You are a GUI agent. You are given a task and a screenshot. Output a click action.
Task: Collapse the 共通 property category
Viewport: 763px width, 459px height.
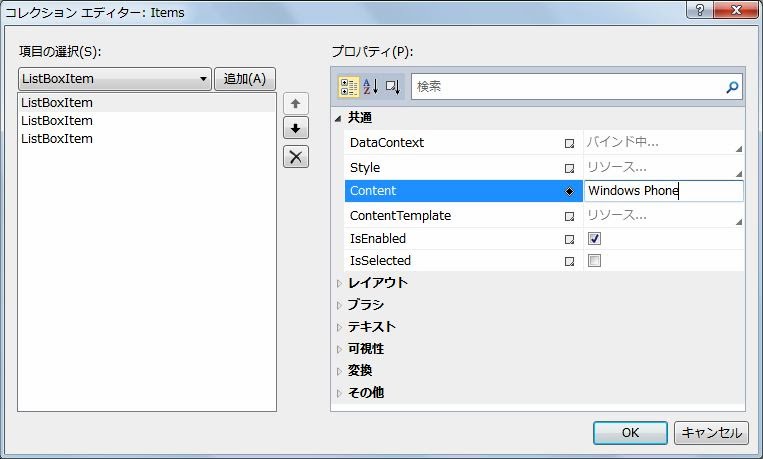pos(338,118)
